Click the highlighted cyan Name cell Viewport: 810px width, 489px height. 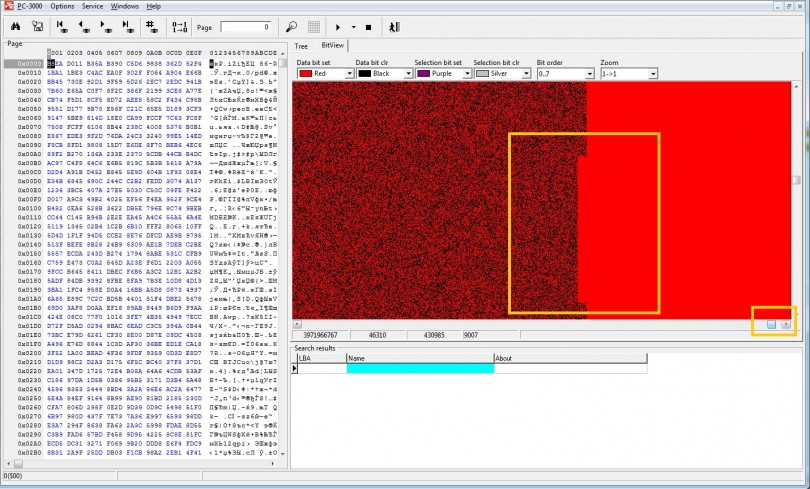tap(420, 368)
